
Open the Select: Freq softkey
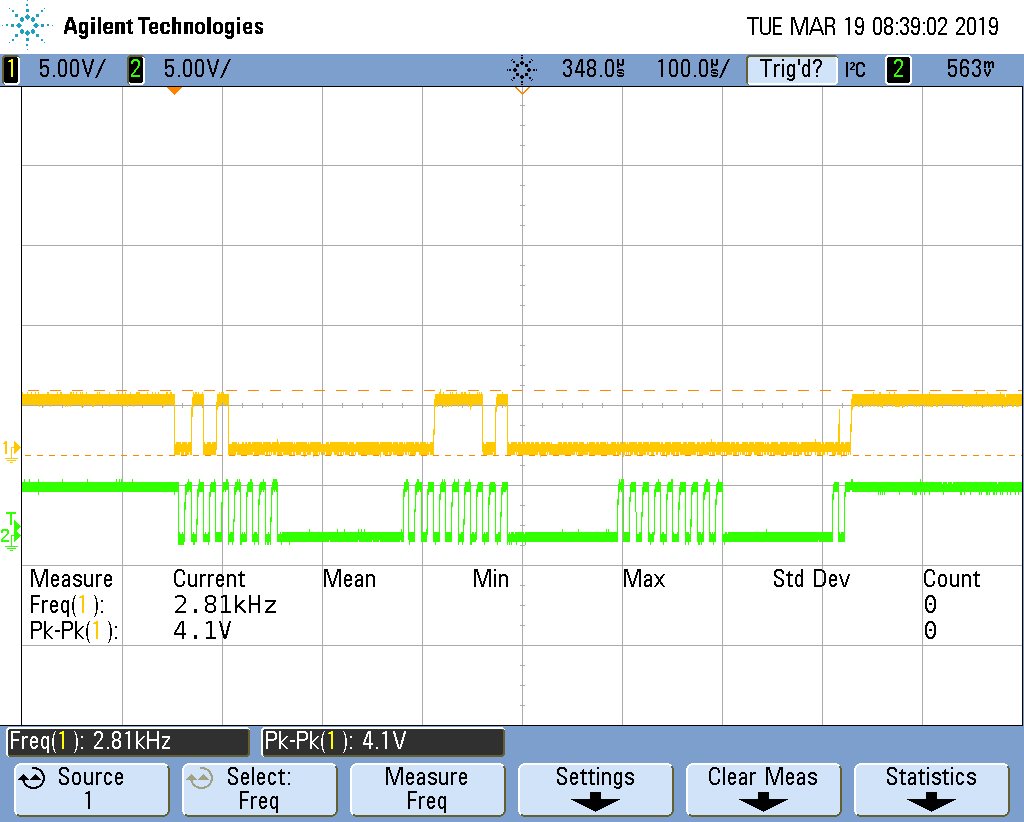coord(259,789)
